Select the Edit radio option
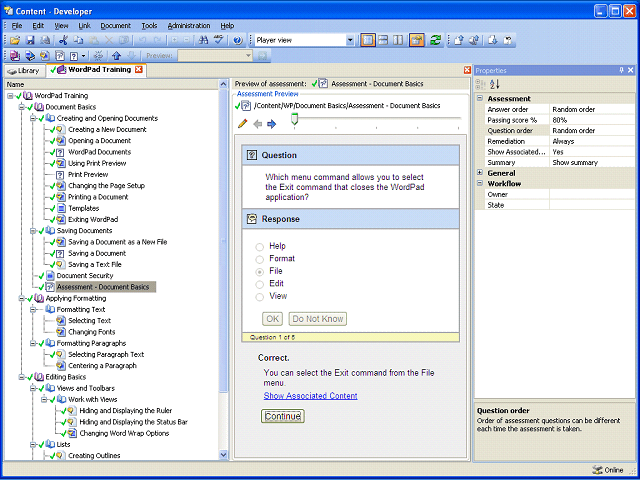The height and width of the screenshot is (480, 640). point(260,284)
